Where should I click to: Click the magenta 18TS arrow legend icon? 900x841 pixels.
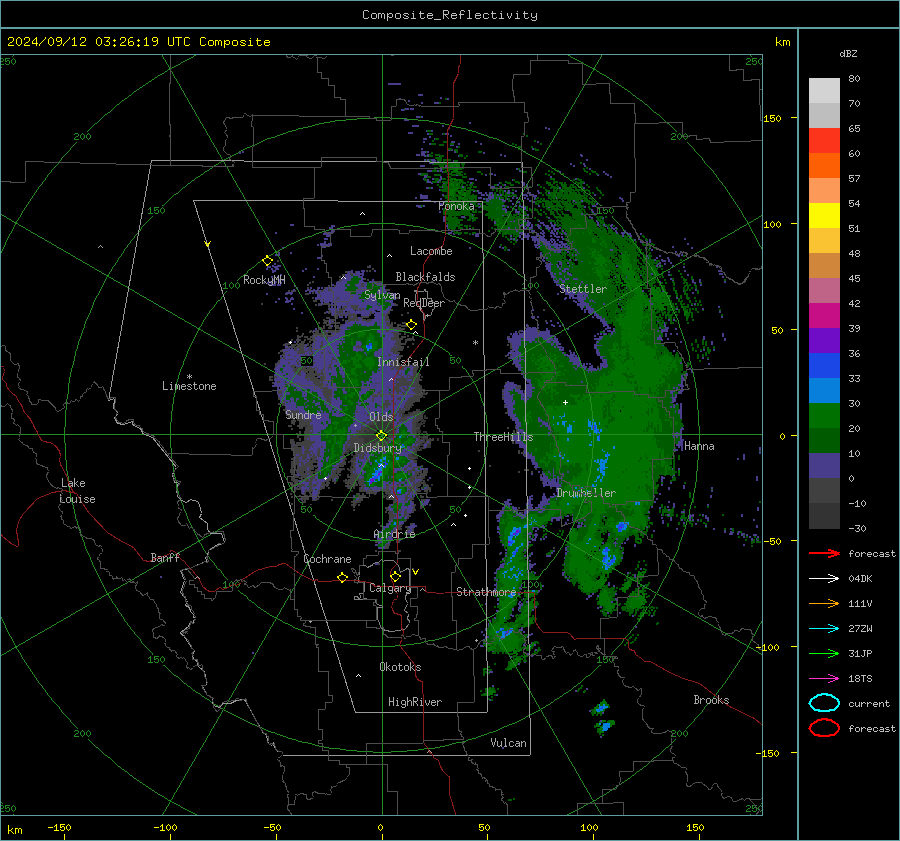(x=824, y=679)
